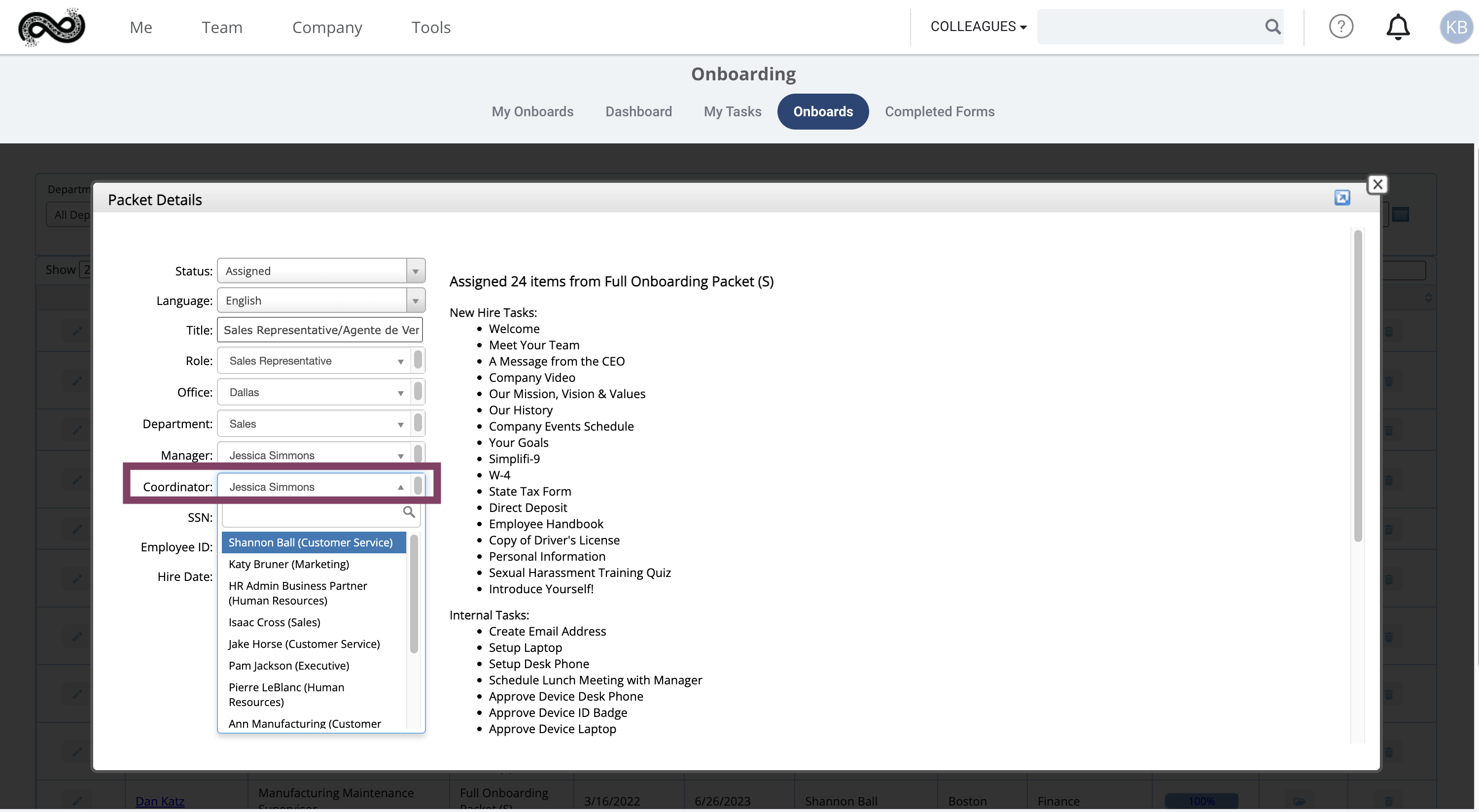Open the help question mark icon
Viewport: 1479px width, 812px height.
(x=1340, y=27)
